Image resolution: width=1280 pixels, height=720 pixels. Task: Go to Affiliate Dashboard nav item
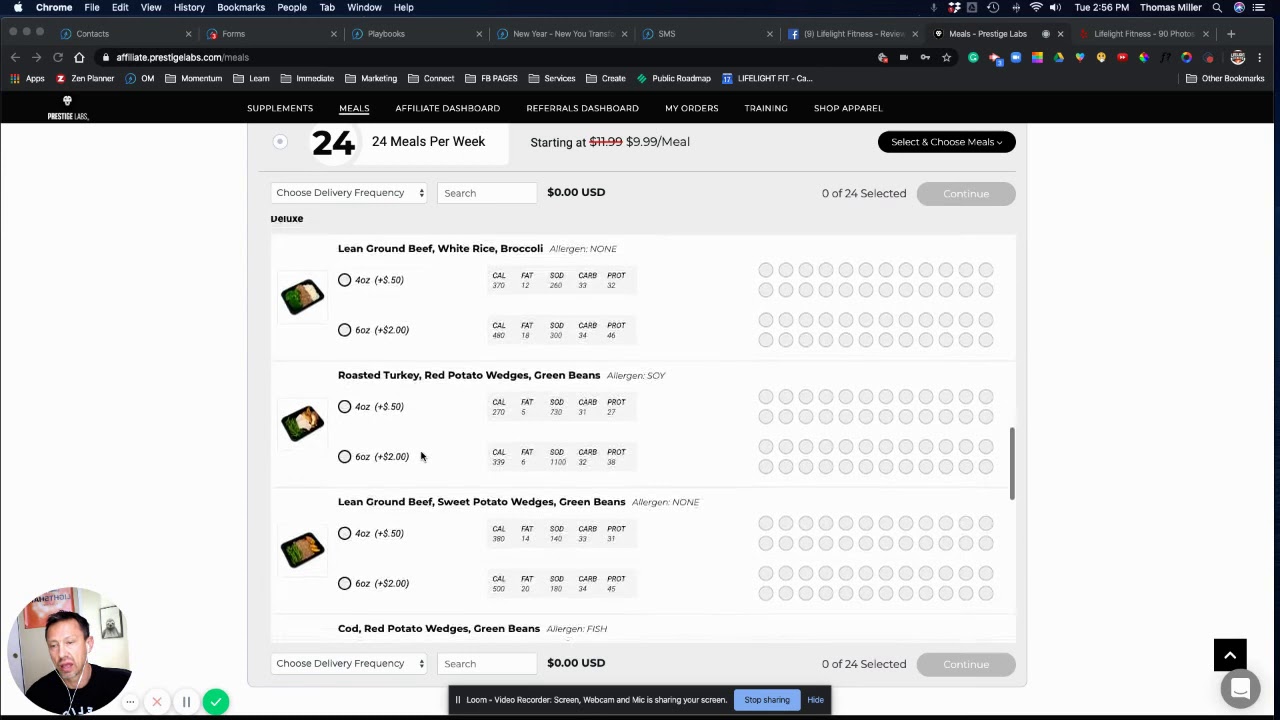point(447,108)
